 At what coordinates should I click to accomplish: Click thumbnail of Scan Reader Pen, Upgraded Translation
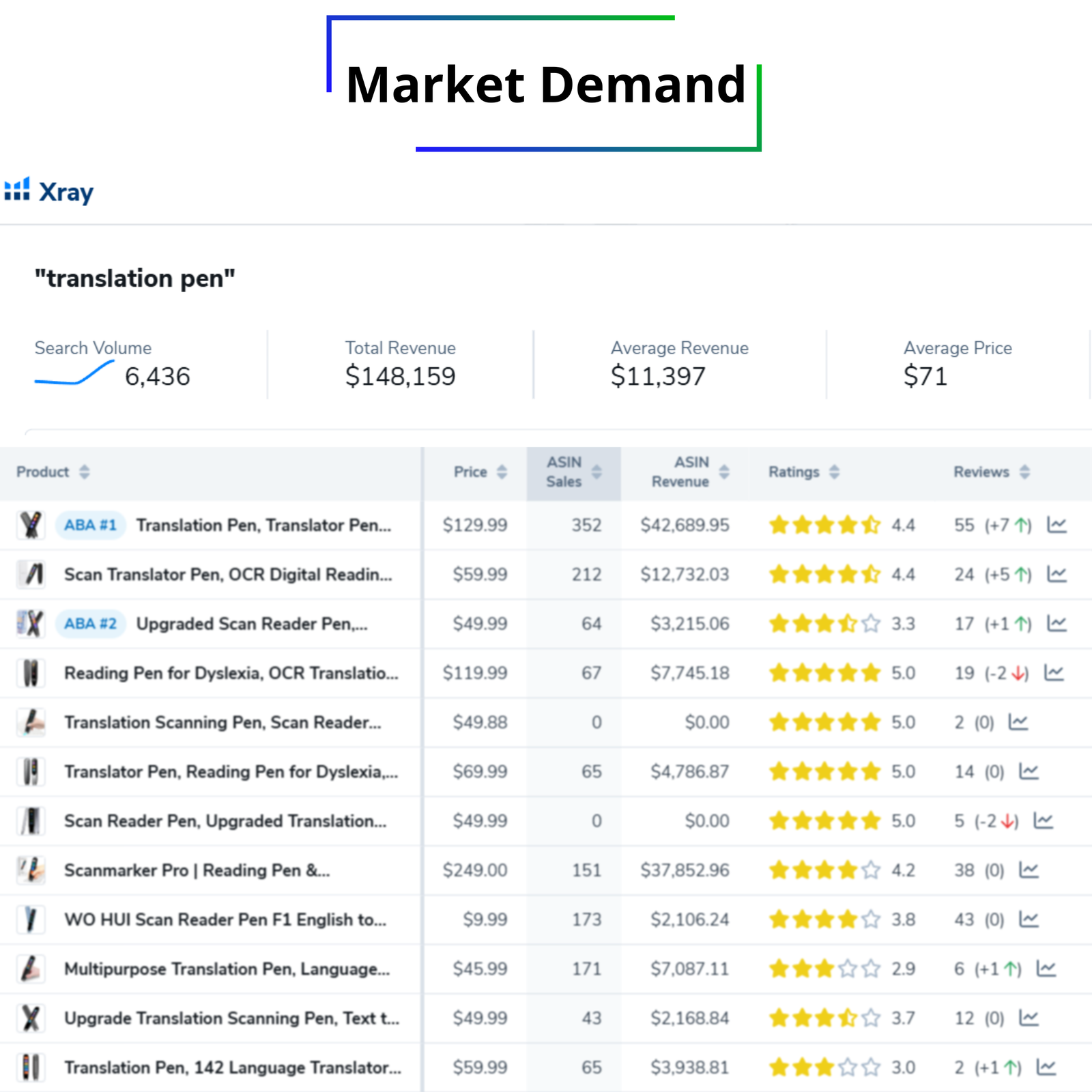(31, 820)
